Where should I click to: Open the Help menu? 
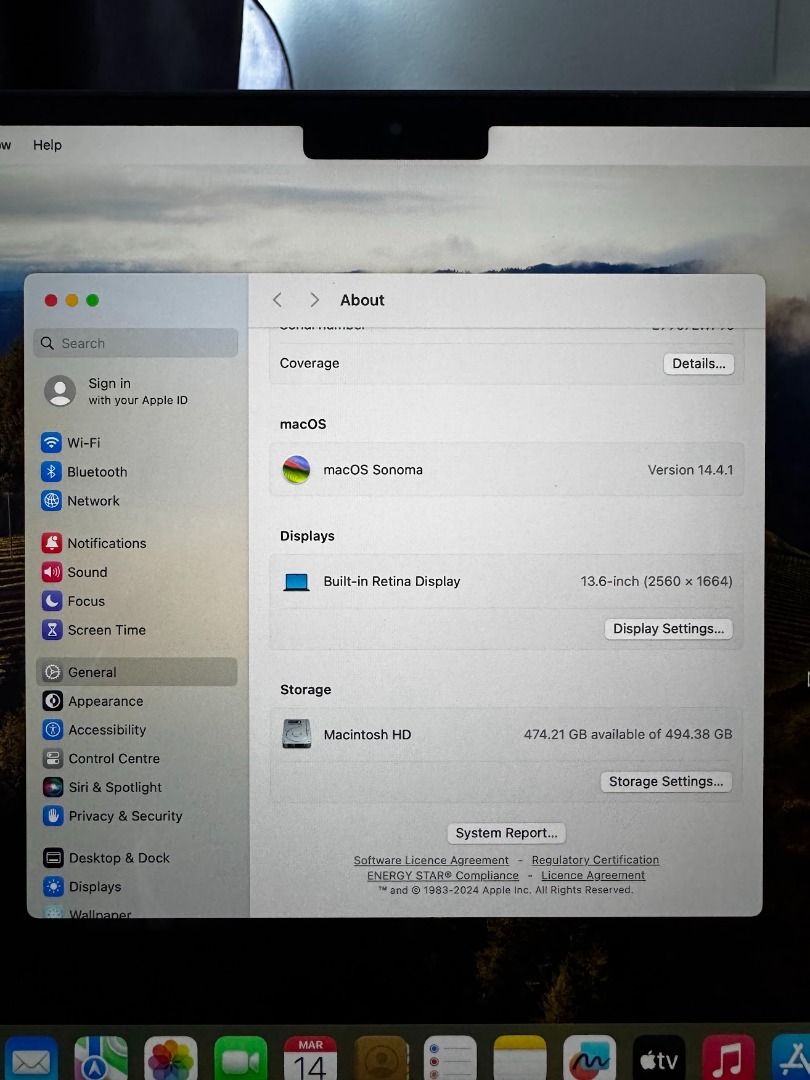click(x=48, y=145)
